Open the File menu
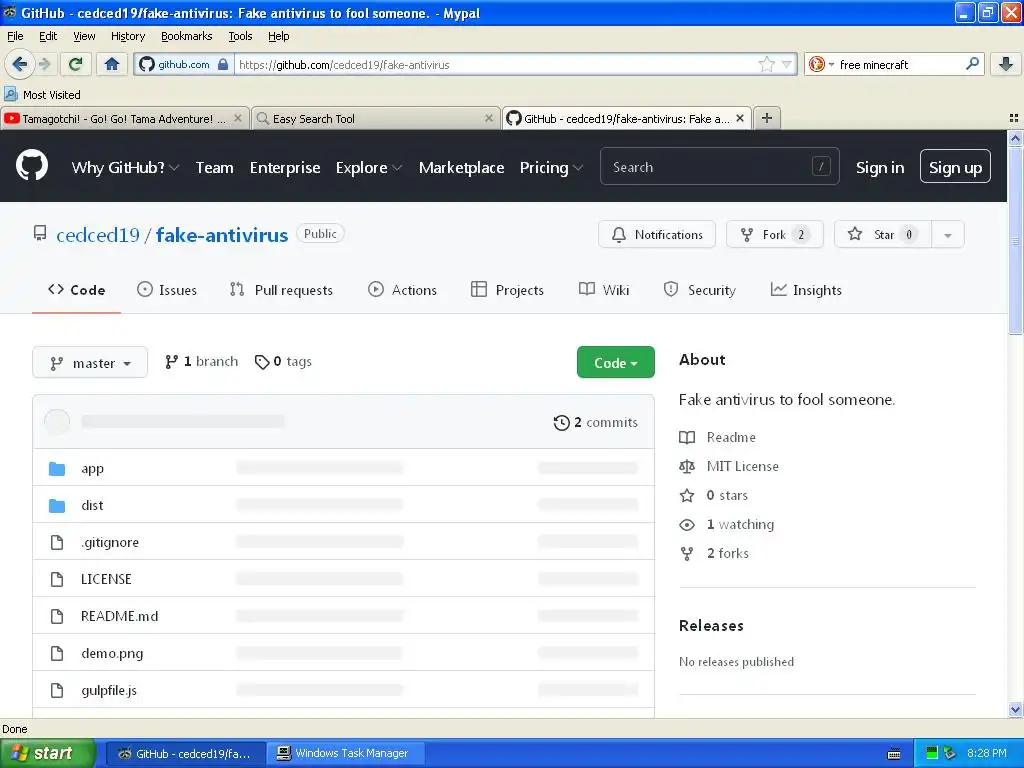Screen dimensions: 1024x768 15,36
